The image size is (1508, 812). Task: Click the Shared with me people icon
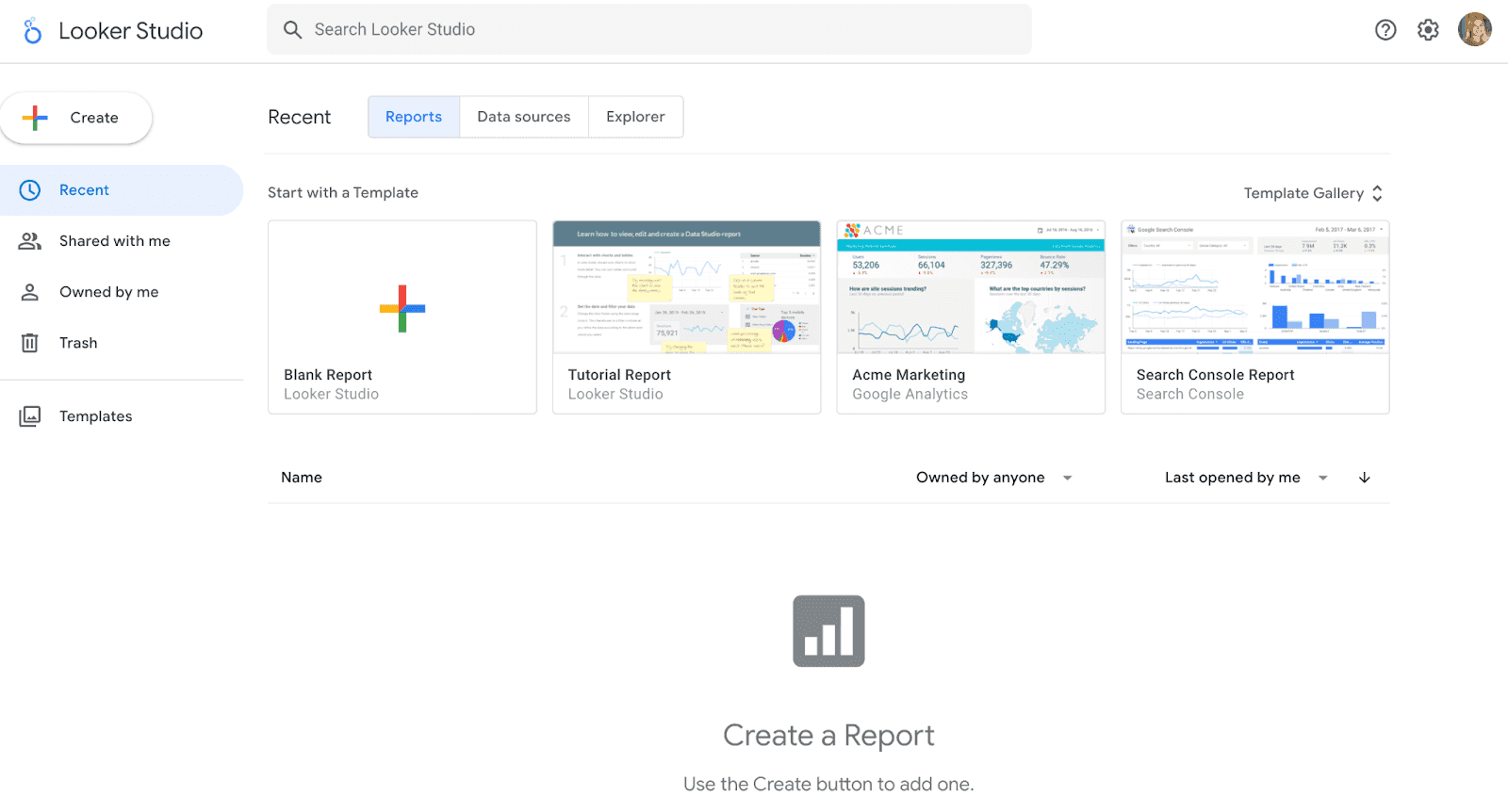30,241
